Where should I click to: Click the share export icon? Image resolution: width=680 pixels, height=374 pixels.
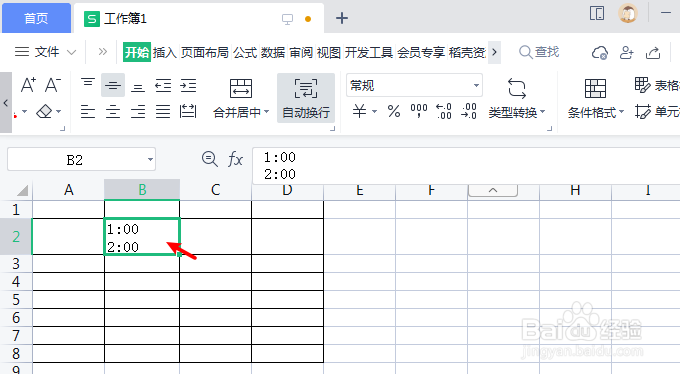[653, 52]
